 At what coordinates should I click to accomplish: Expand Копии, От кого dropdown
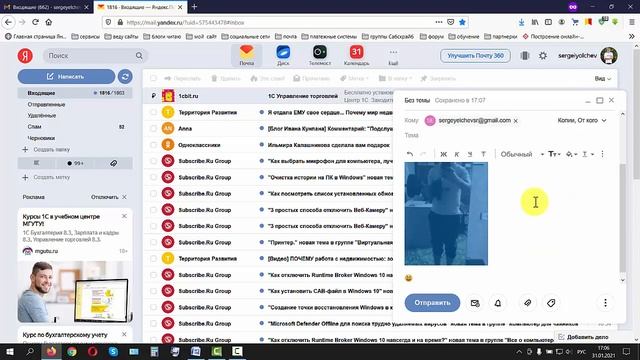click(x=582, y=120)
